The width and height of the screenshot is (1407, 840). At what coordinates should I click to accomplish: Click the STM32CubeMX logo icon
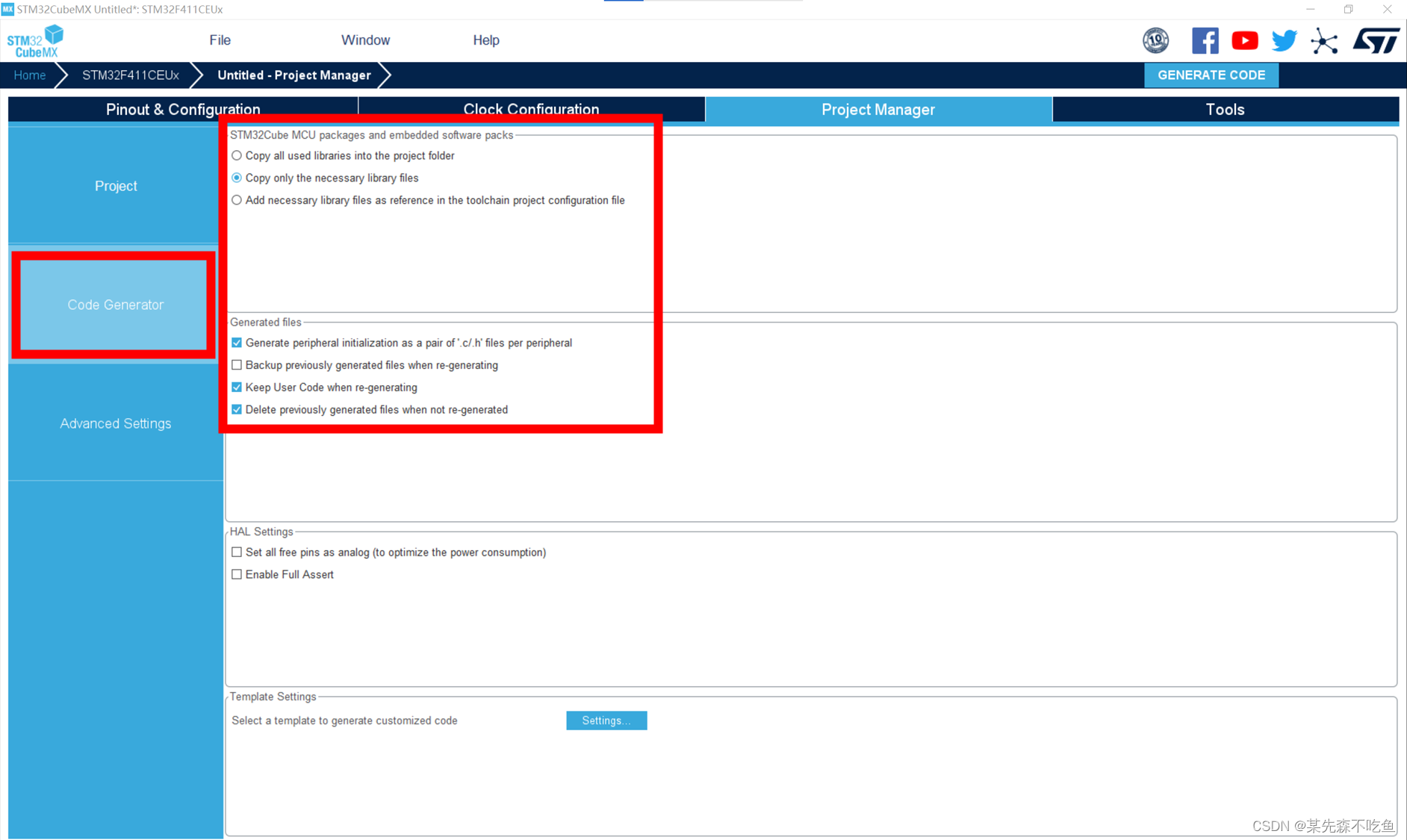(x=36, y=41)
